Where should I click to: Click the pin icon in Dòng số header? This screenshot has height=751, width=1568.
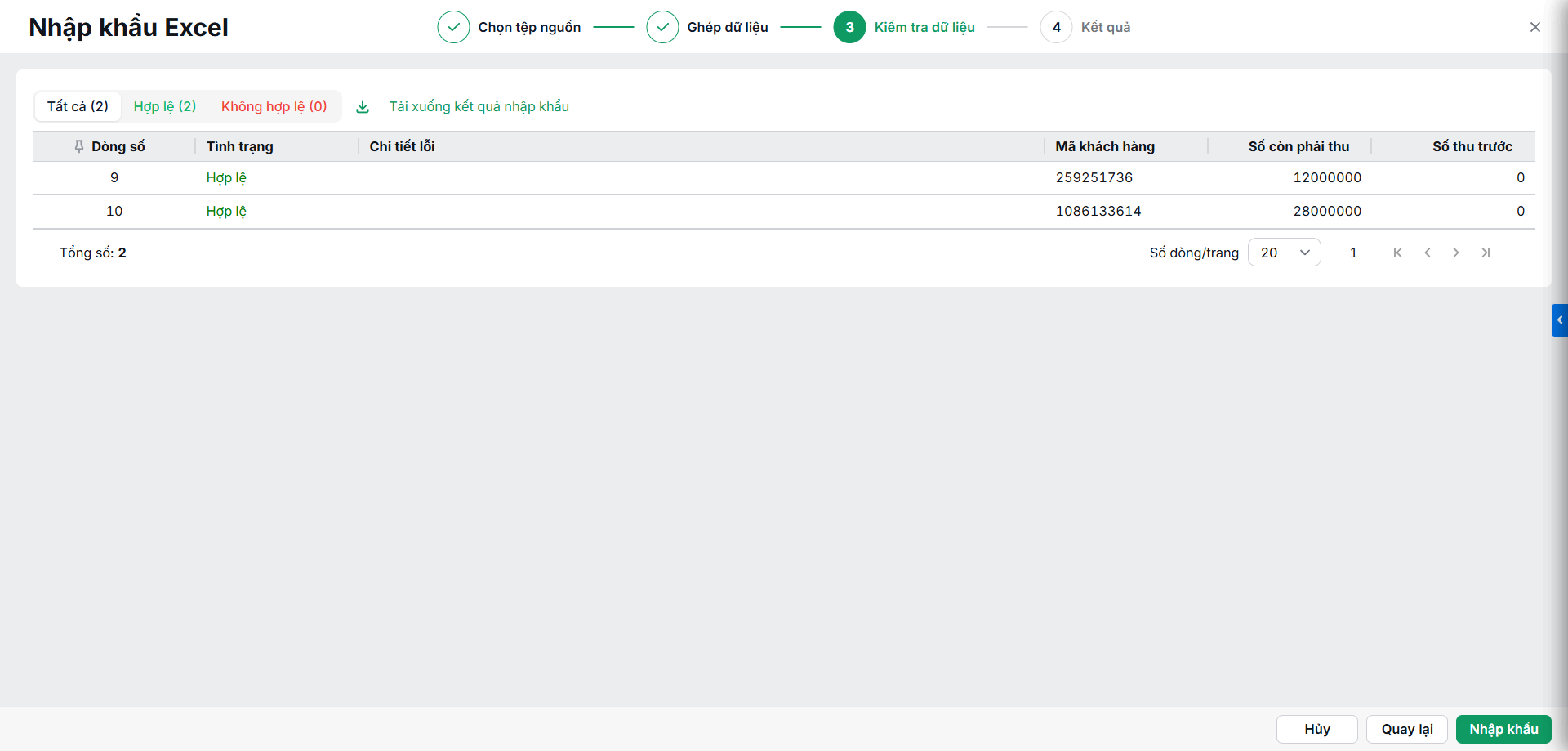[x=79, y=146]
